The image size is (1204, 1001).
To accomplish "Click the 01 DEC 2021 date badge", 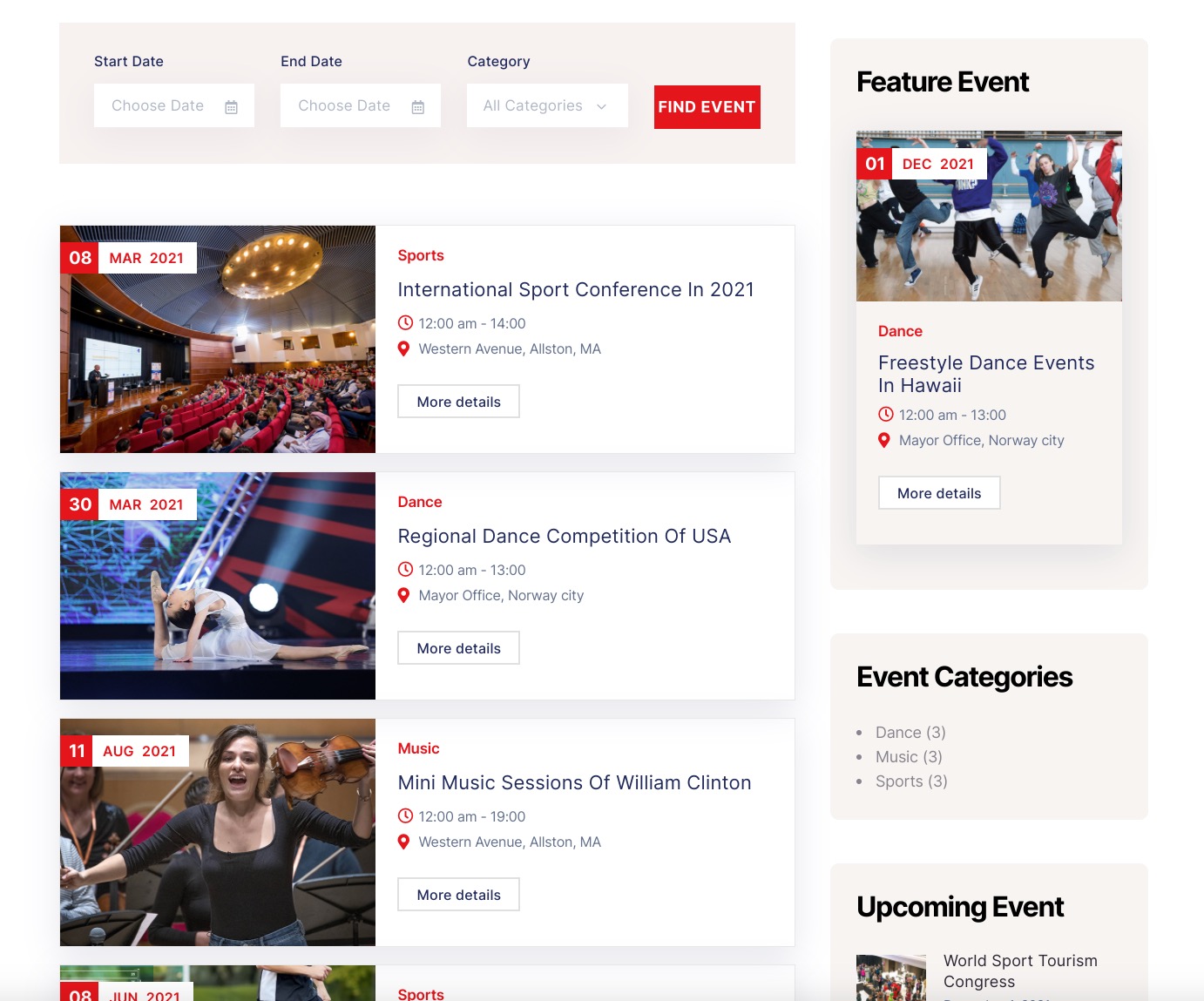I will coord(922,164).
